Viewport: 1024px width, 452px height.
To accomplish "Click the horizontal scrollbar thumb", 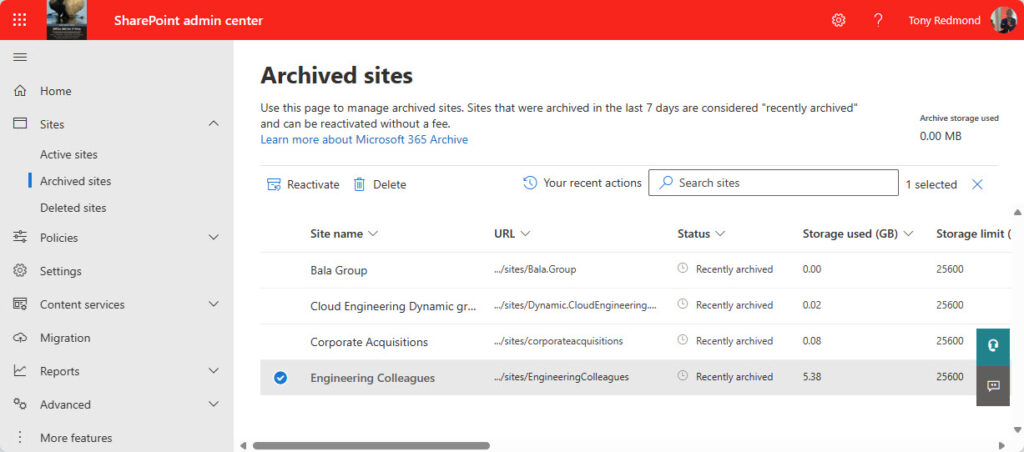I will [371, 445].
